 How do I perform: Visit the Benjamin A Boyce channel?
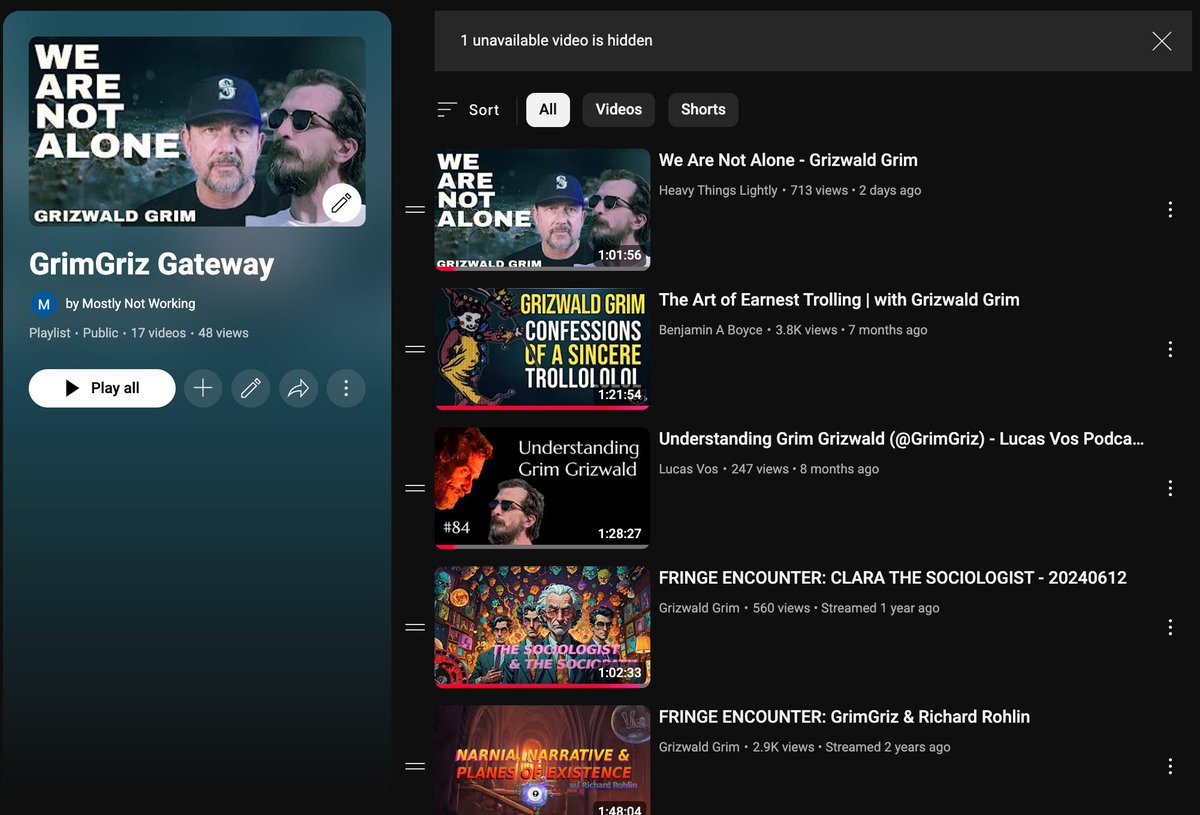tap(711, 330)
